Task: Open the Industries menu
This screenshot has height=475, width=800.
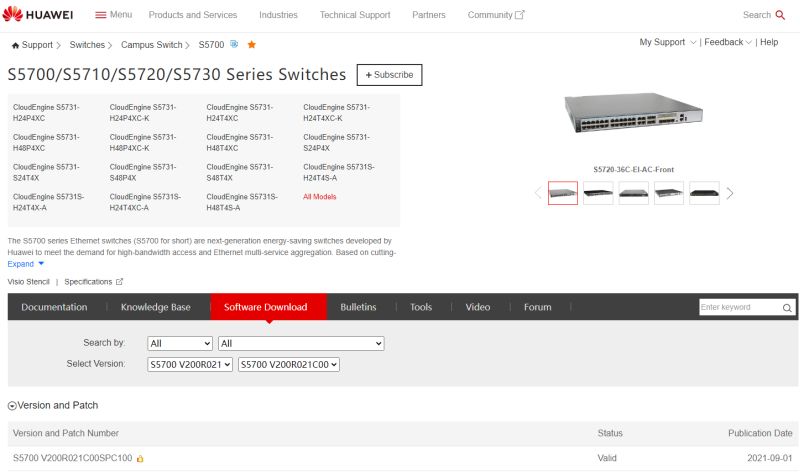Action: click(278, 15)
